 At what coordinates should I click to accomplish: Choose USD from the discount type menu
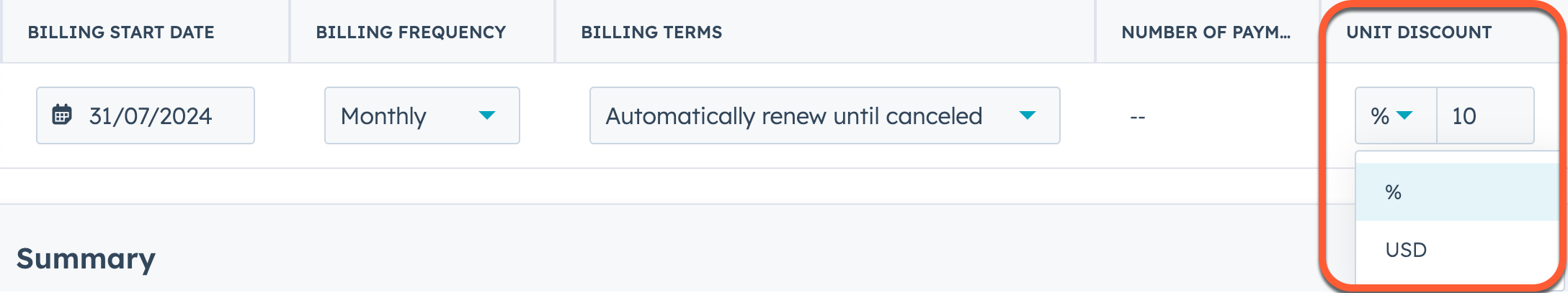[x=1406, y=250]
